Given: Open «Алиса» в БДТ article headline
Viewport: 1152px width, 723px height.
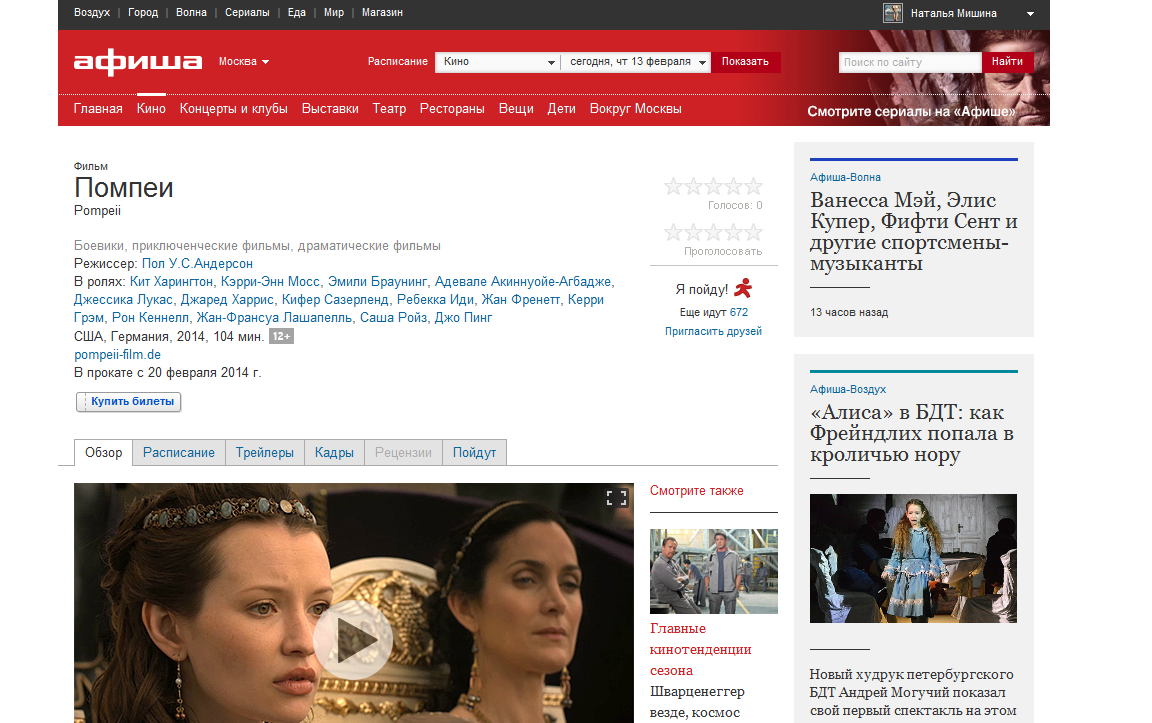Looking at the screenshot, I should (x=912, y=433).
